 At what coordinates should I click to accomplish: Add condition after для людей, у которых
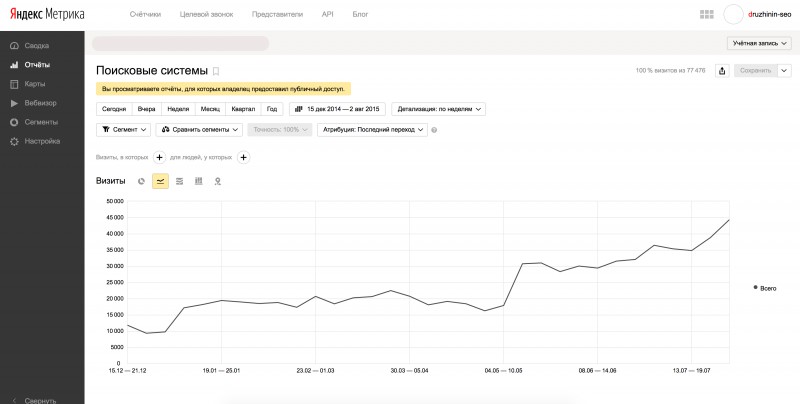[x=243, y=158]
